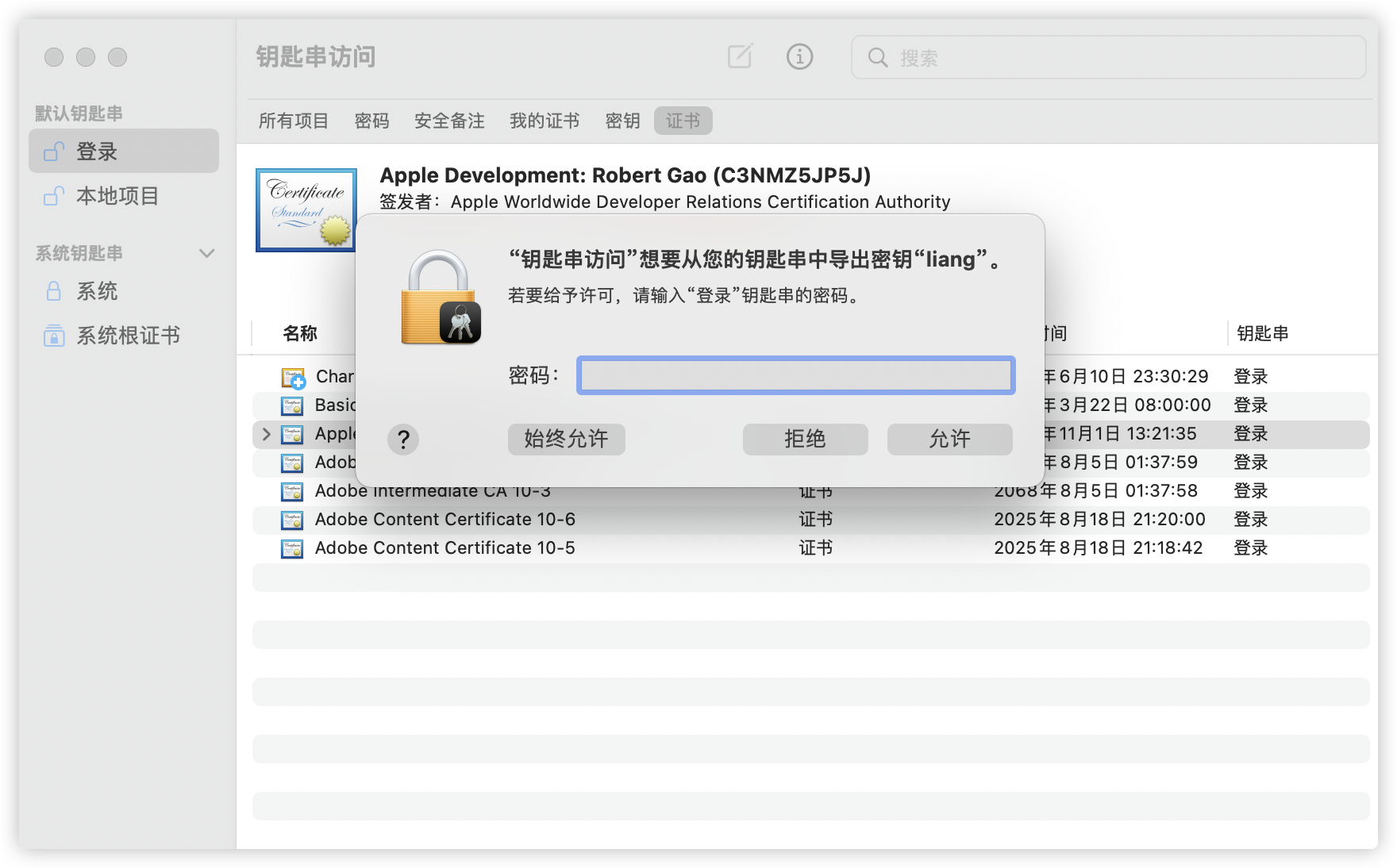
Task: Focus the 密码 password field
Action: point(796,375)
